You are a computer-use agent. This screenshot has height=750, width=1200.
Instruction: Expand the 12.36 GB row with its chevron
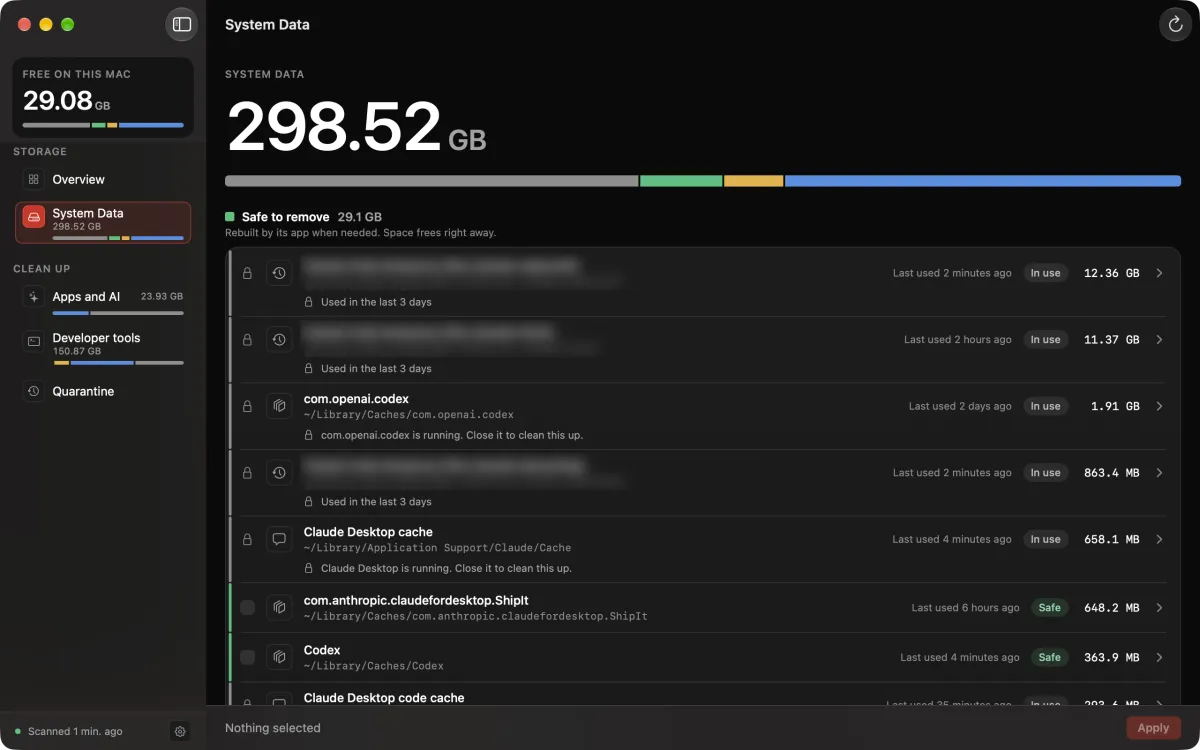[1159, 273]
